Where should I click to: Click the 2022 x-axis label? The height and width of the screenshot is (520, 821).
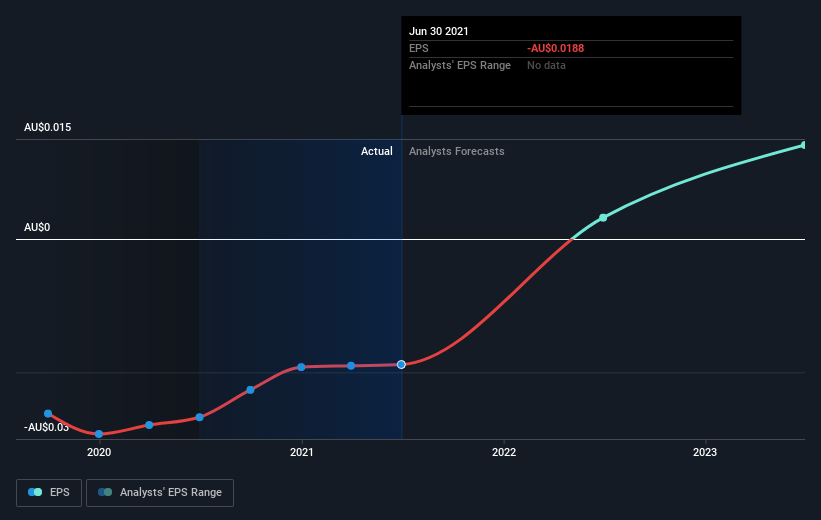(504, 452)
